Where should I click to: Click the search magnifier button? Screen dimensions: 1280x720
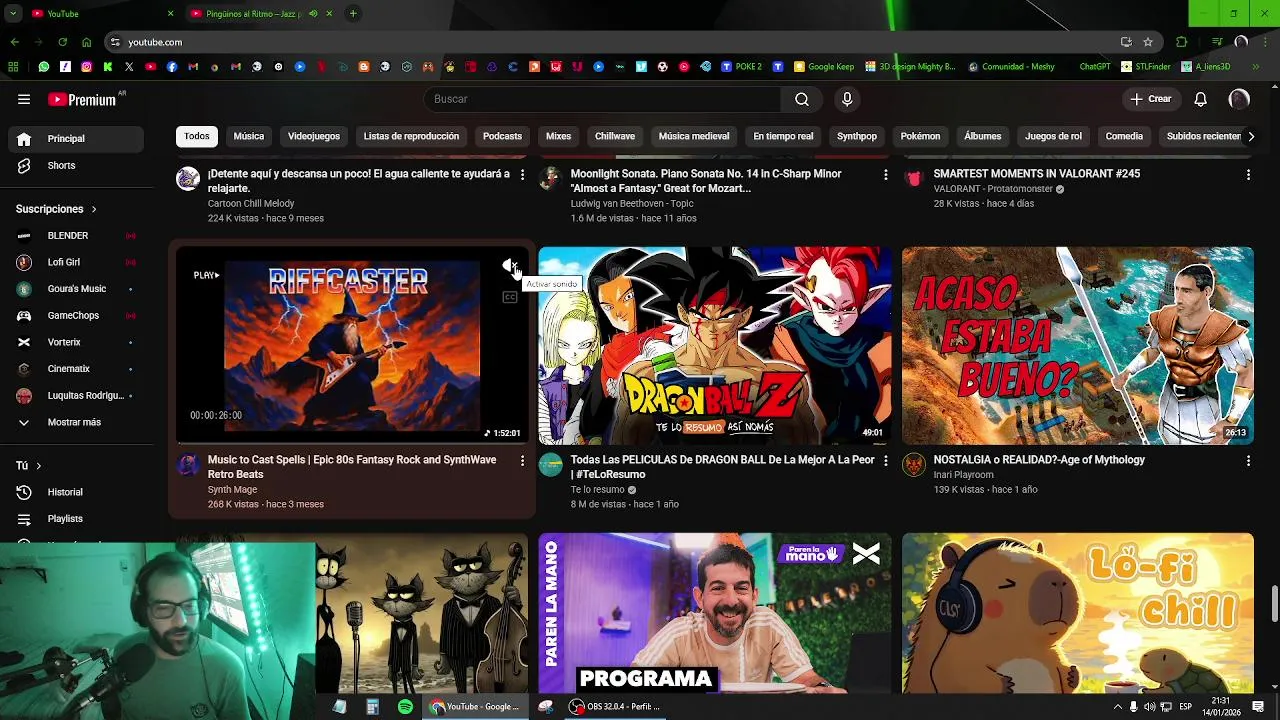801,99
